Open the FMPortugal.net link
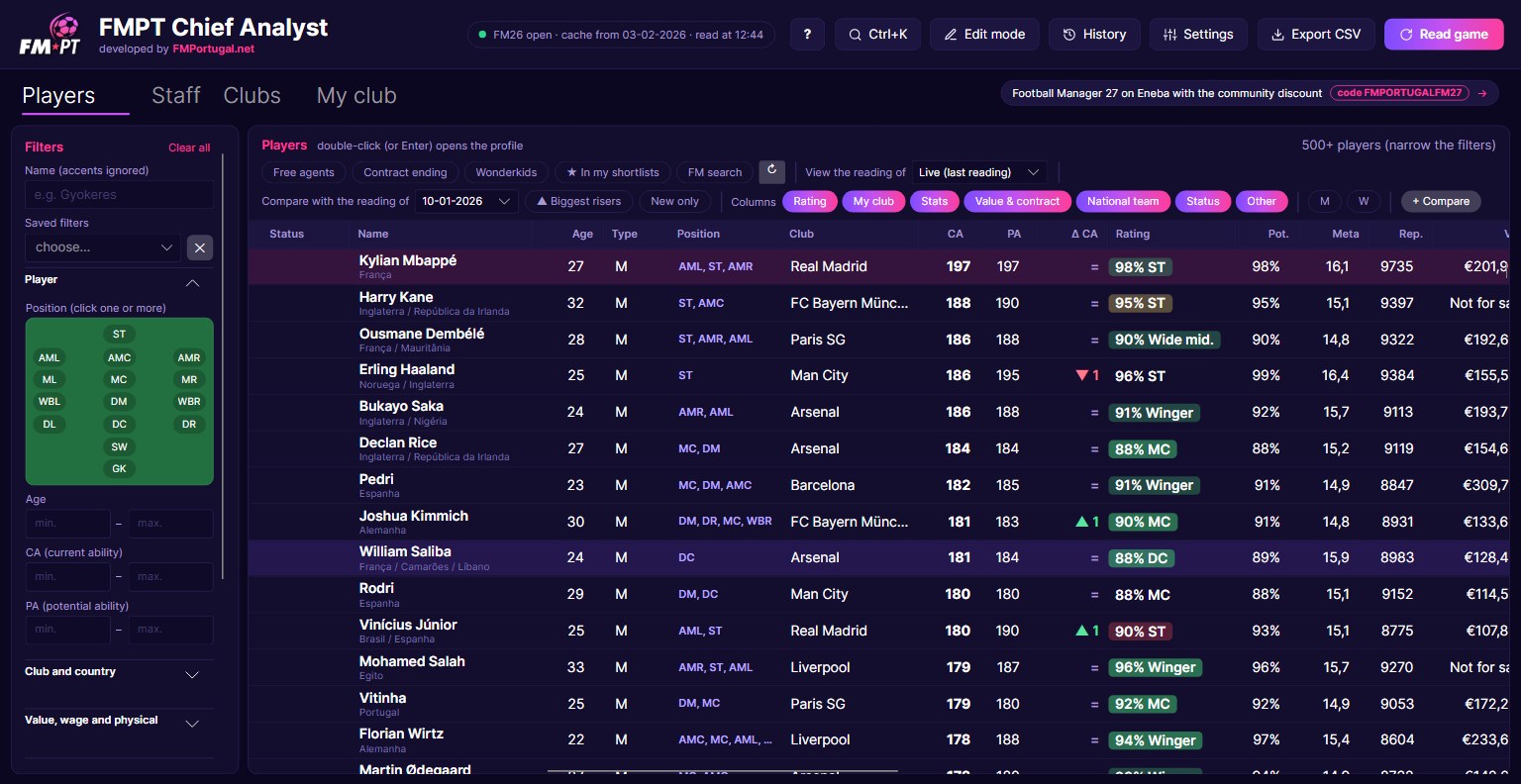 (x=214, y=49)
